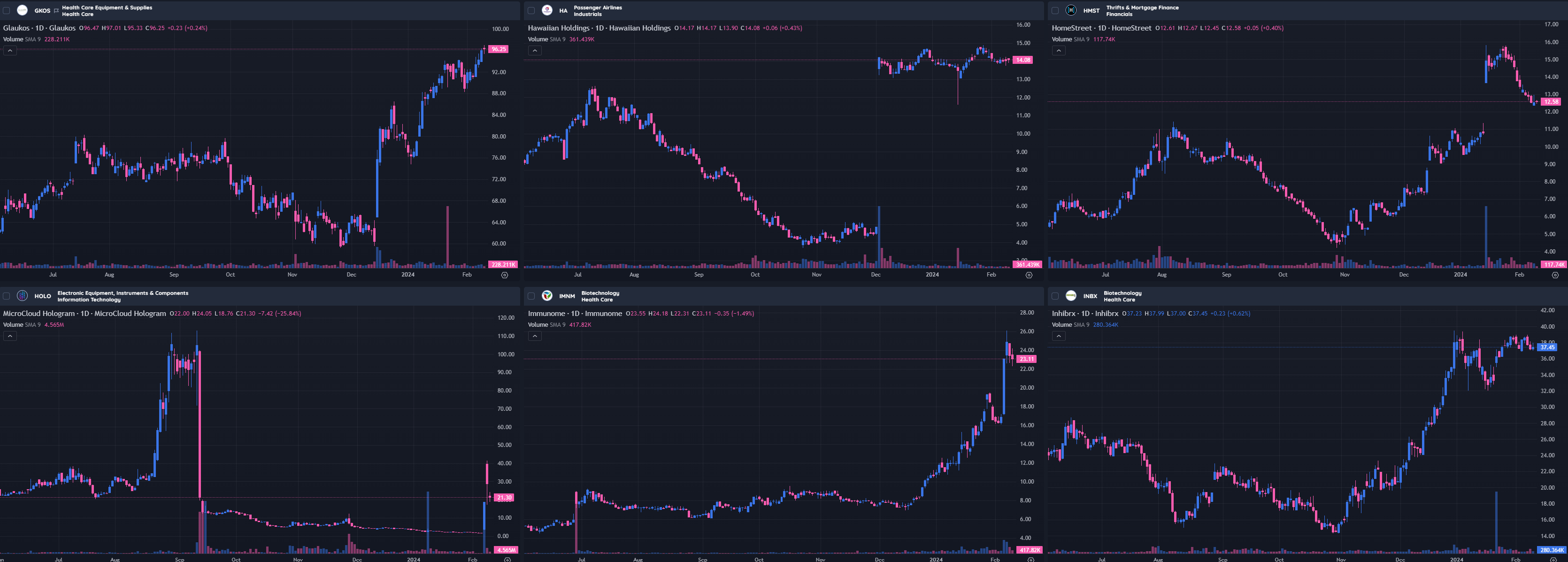Click the HomeStreet HMST logo icon
The width and height of the screenshot is (1568, 562).
(1071, 10)
